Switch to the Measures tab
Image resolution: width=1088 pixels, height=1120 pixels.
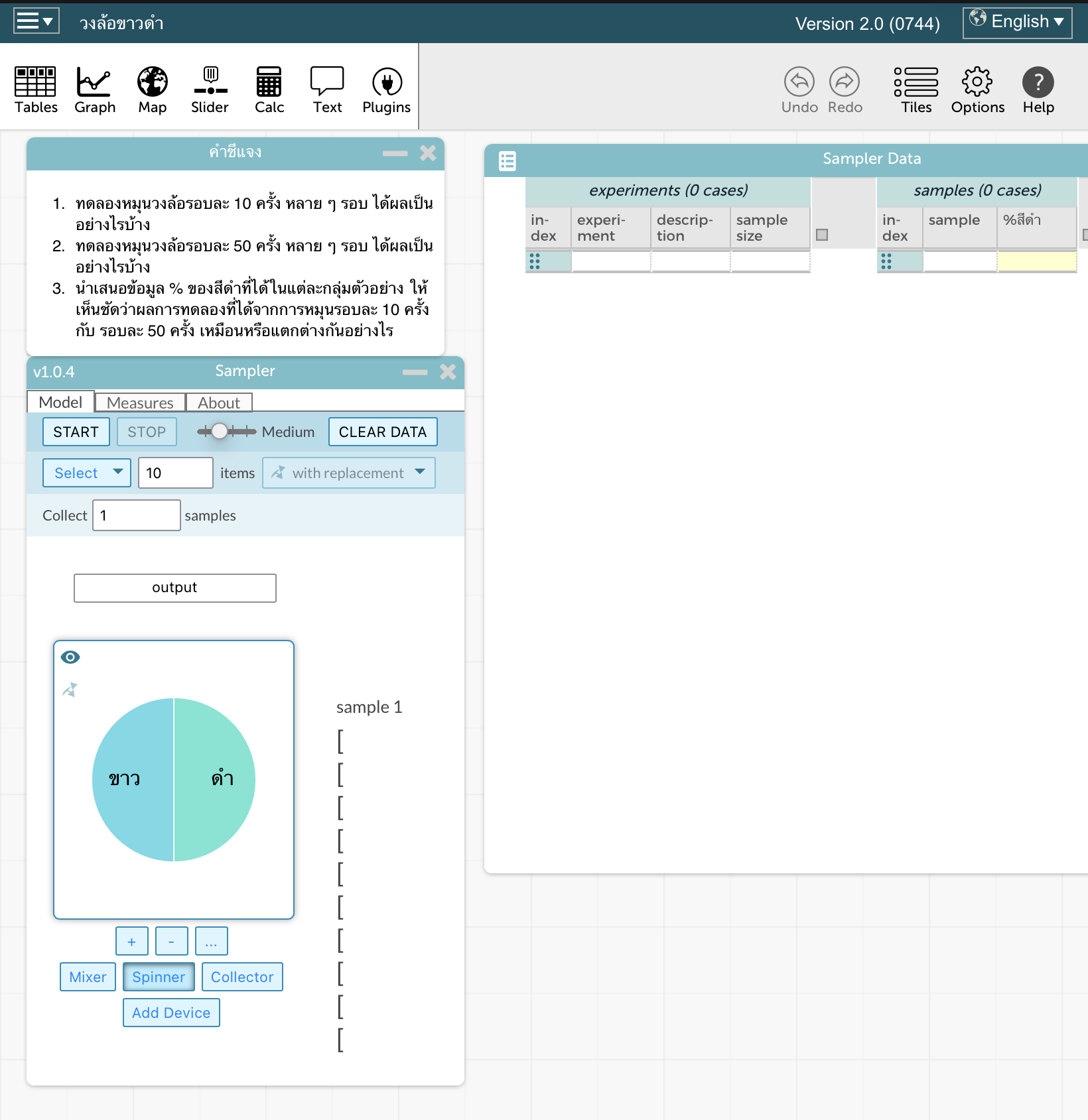140,403
